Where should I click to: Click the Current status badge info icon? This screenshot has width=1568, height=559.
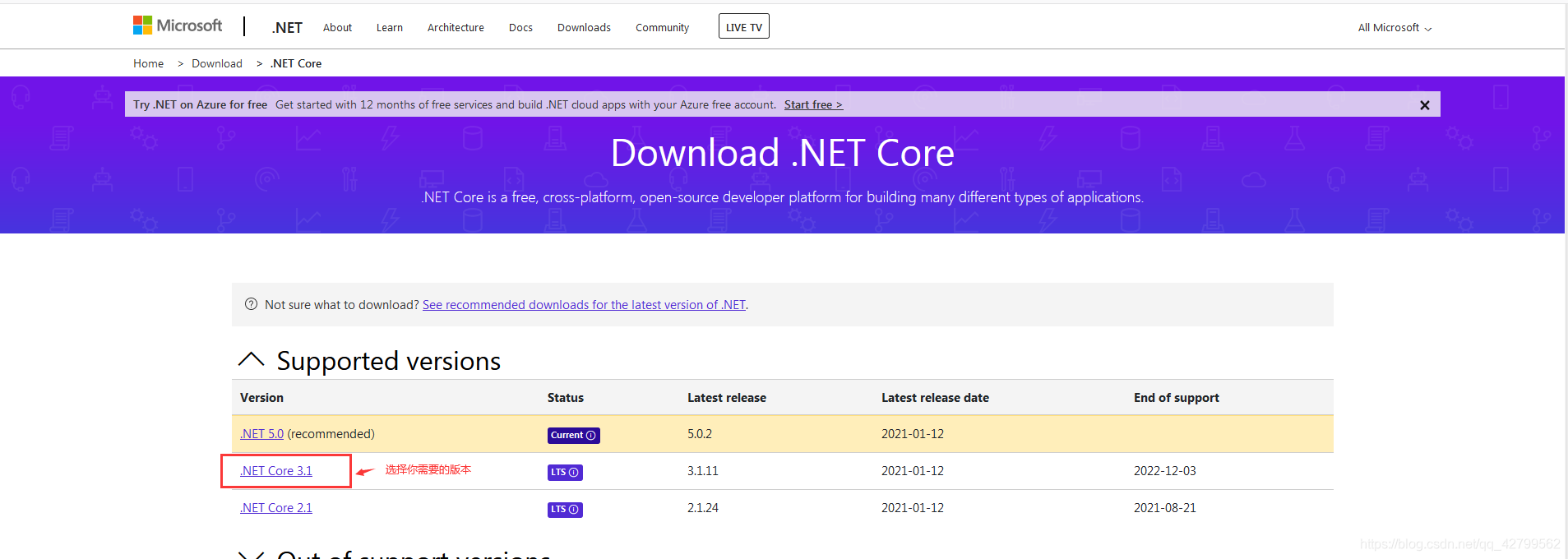point(590,436)
